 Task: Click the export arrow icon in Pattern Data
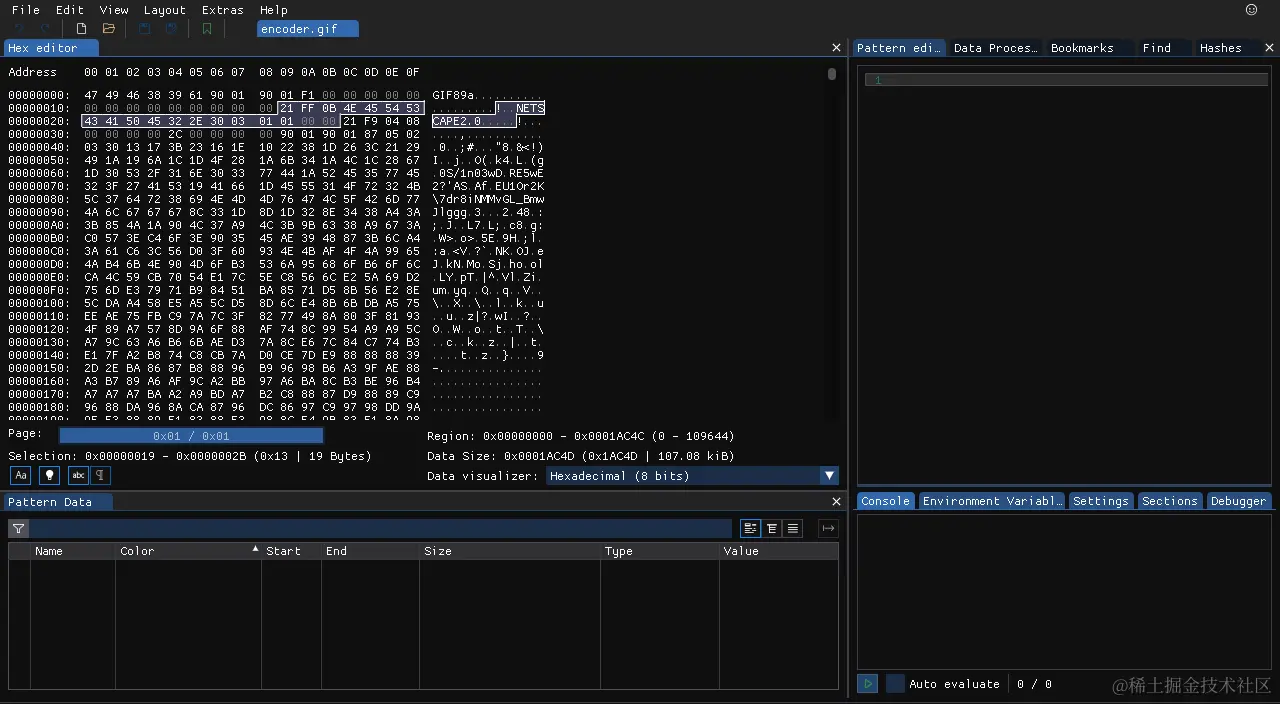pyautogui.click(x=828, y=528)
